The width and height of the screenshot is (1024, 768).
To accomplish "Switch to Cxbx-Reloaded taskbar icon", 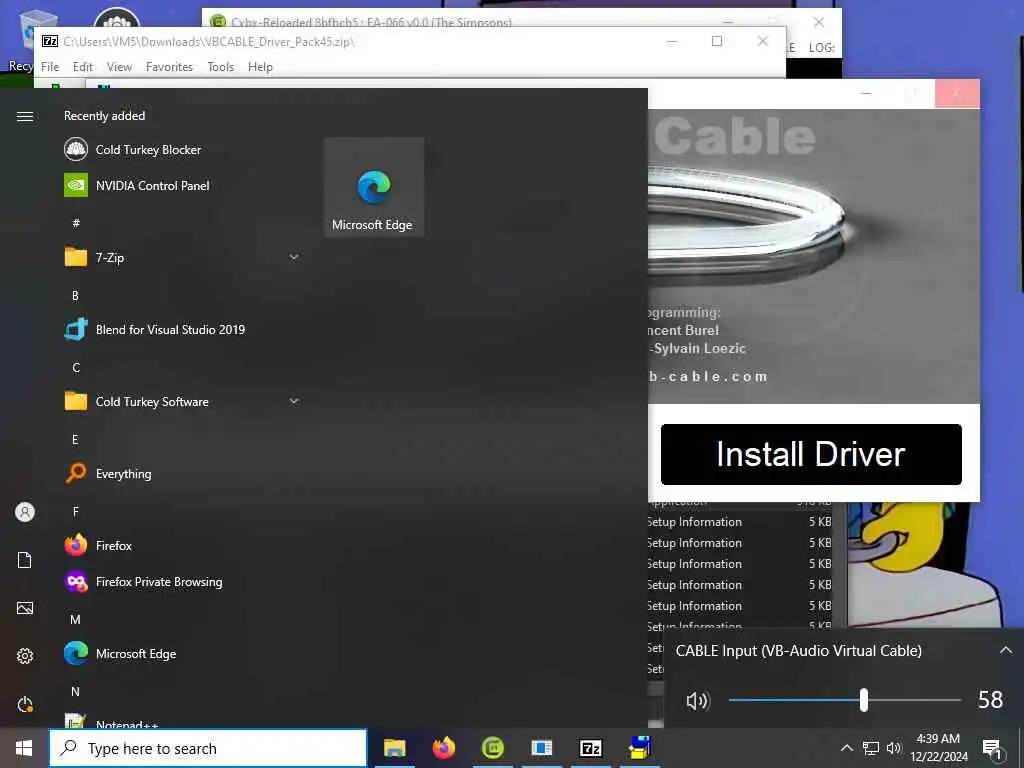I will (493, 748).
